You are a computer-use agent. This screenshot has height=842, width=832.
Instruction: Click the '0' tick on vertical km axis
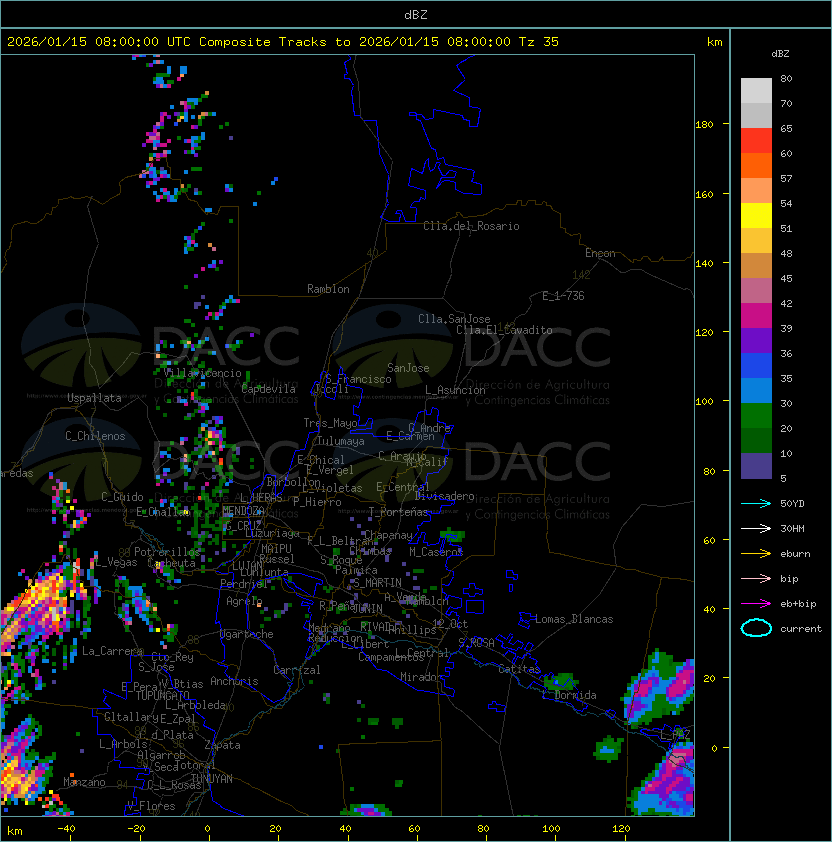pos(714,749)
